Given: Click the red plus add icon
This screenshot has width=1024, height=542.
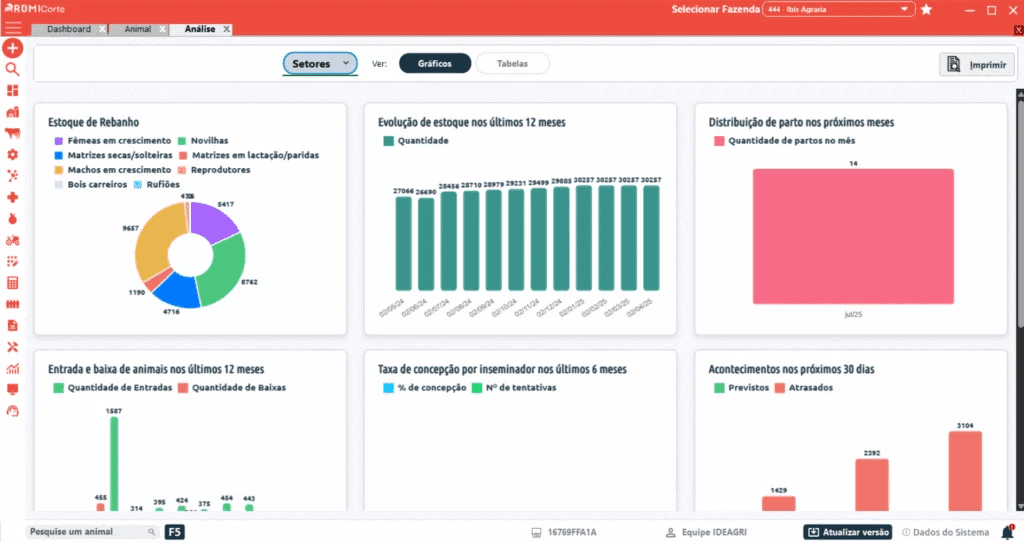Looking at the screenshot, I should point(12,48).
